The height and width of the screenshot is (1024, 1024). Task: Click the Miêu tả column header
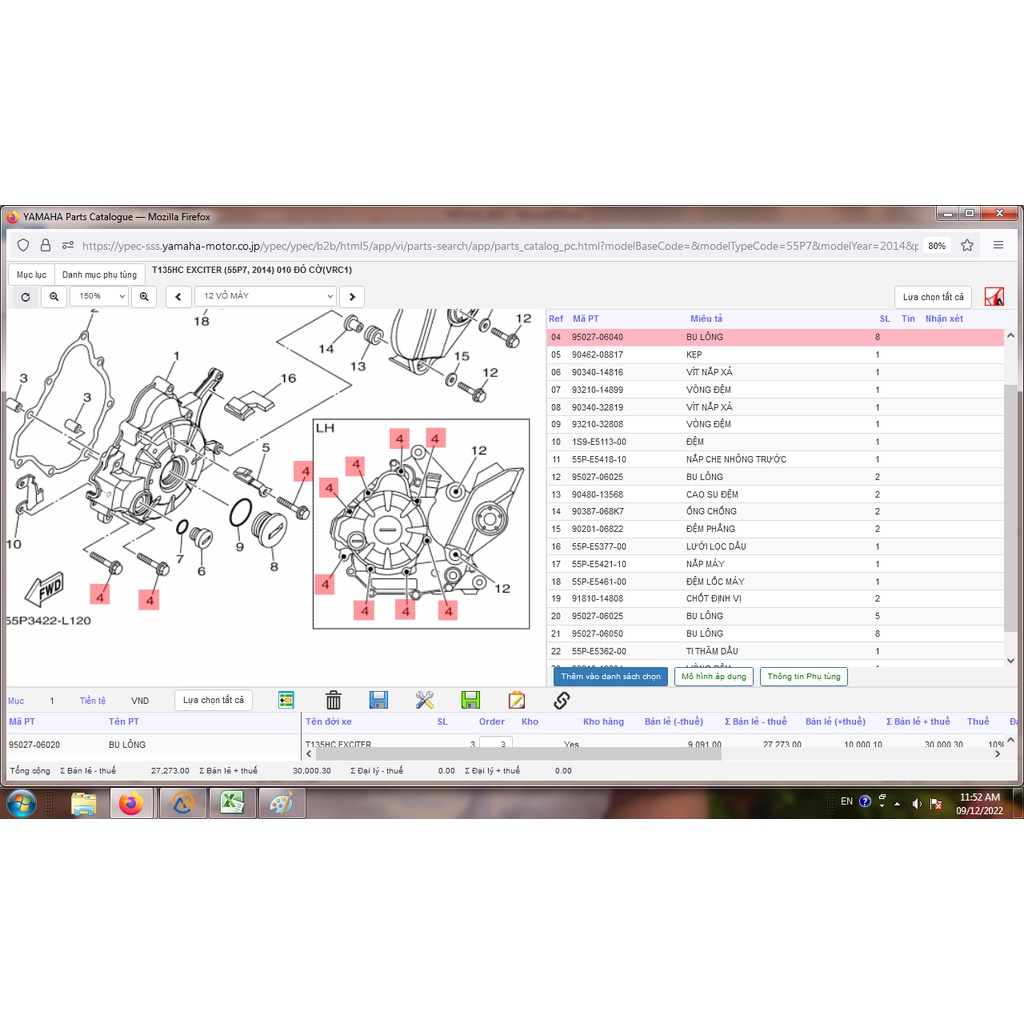(706, 319)
